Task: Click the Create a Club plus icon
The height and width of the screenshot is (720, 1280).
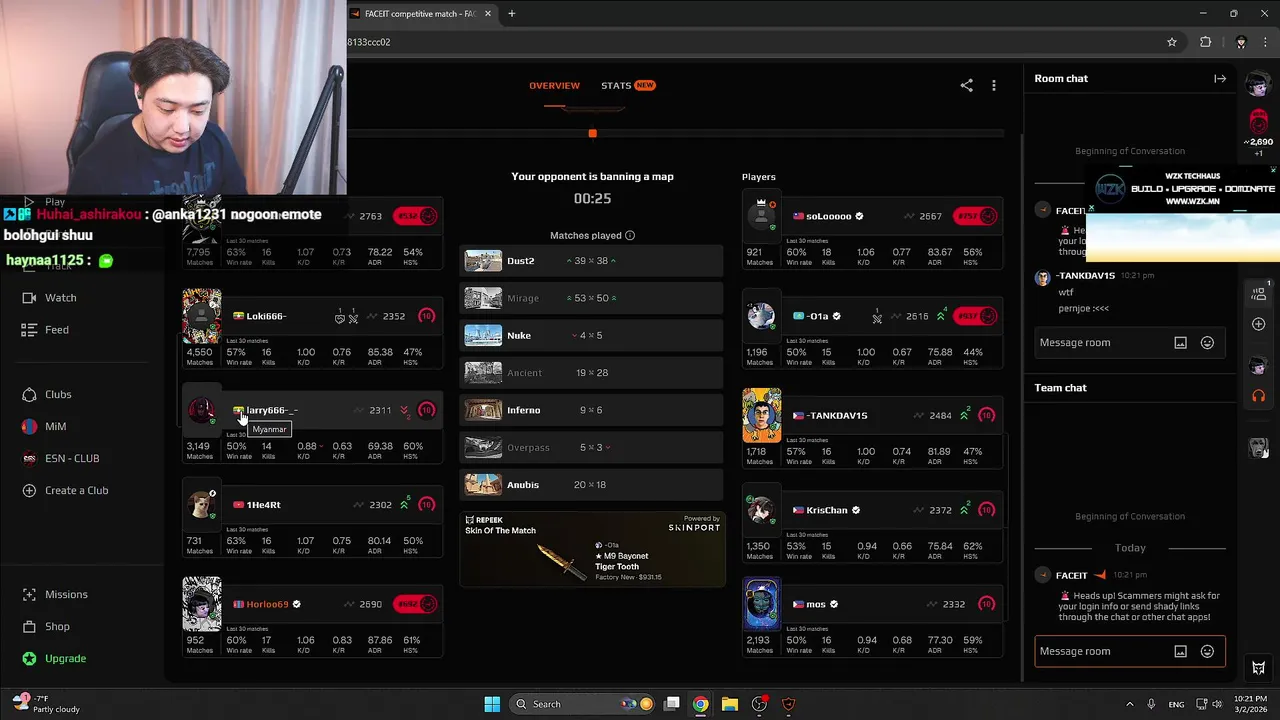Action: pos(29,491)
